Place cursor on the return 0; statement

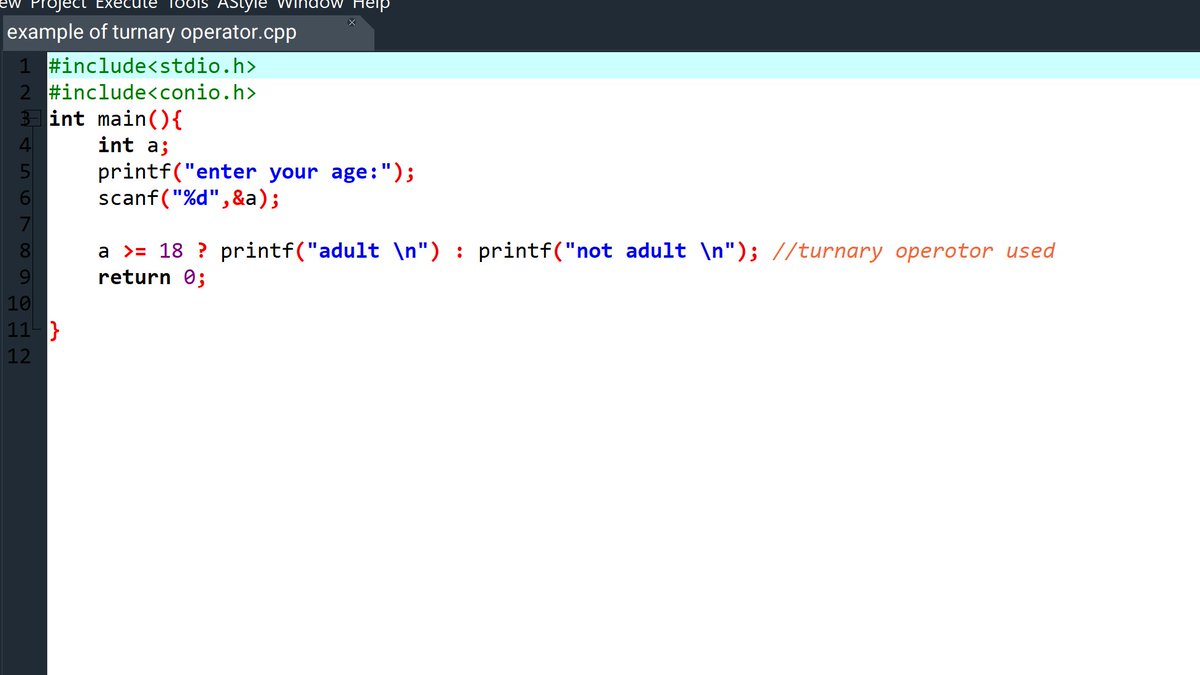[x=150, y=277]
